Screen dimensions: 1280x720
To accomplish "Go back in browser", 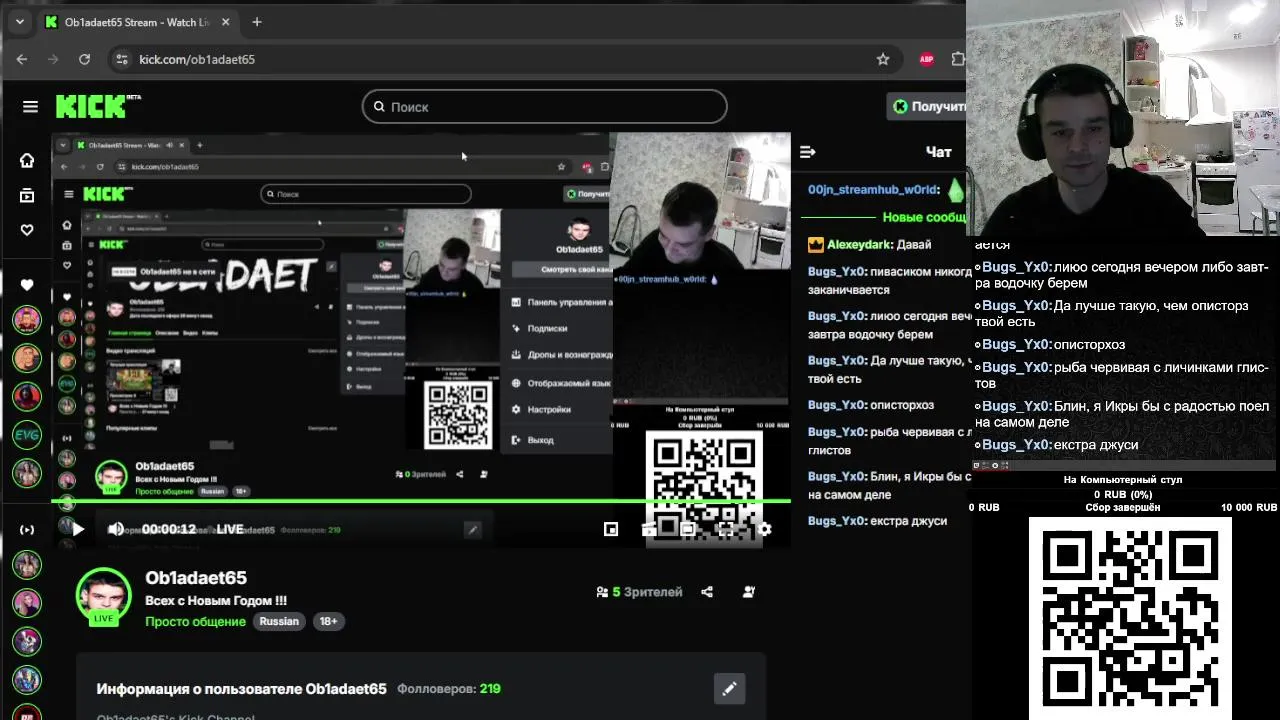I will click(22, 59).
